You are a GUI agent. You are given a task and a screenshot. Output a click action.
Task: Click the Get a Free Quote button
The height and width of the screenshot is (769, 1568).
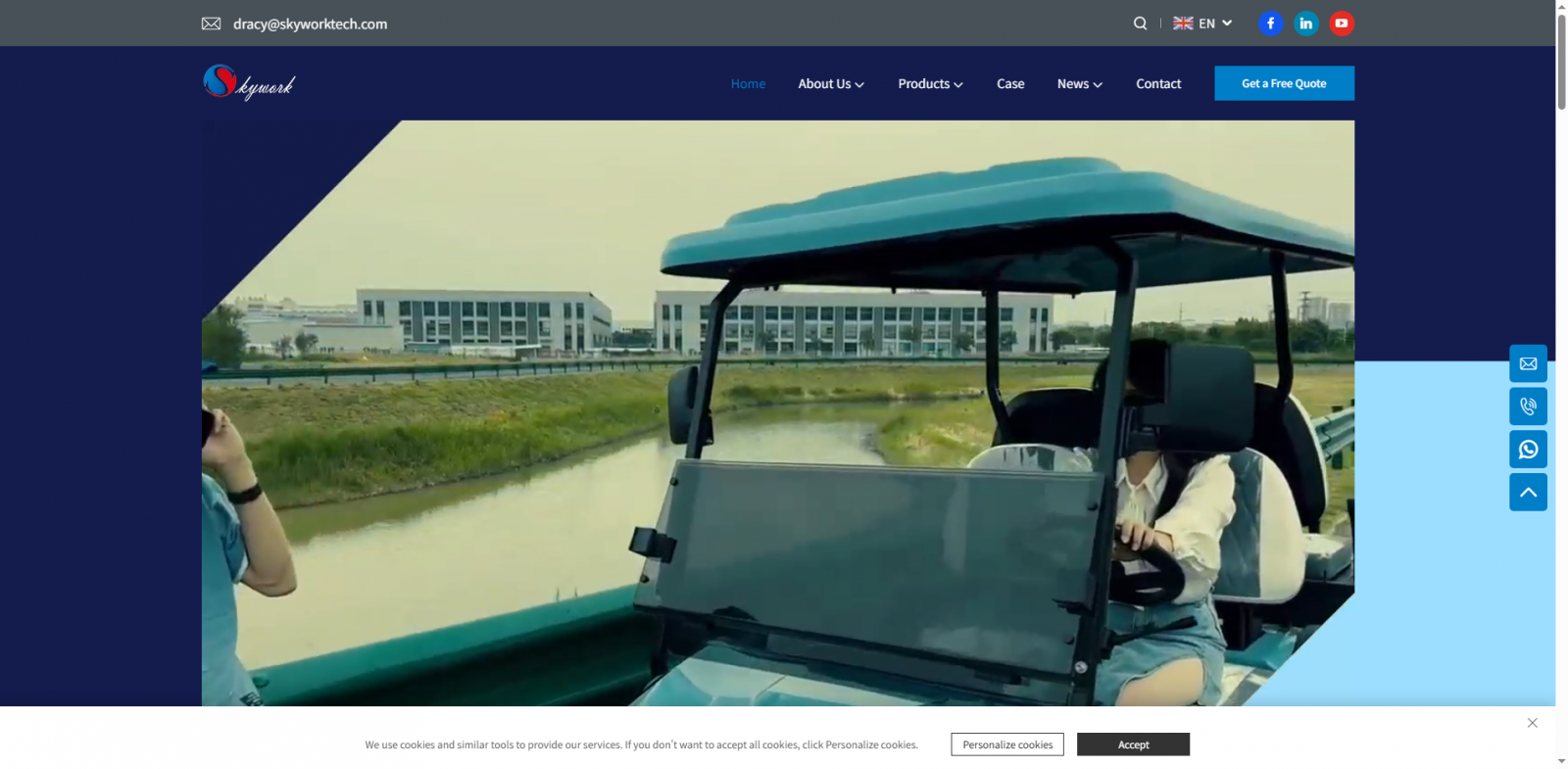(x=1284, y=83)
